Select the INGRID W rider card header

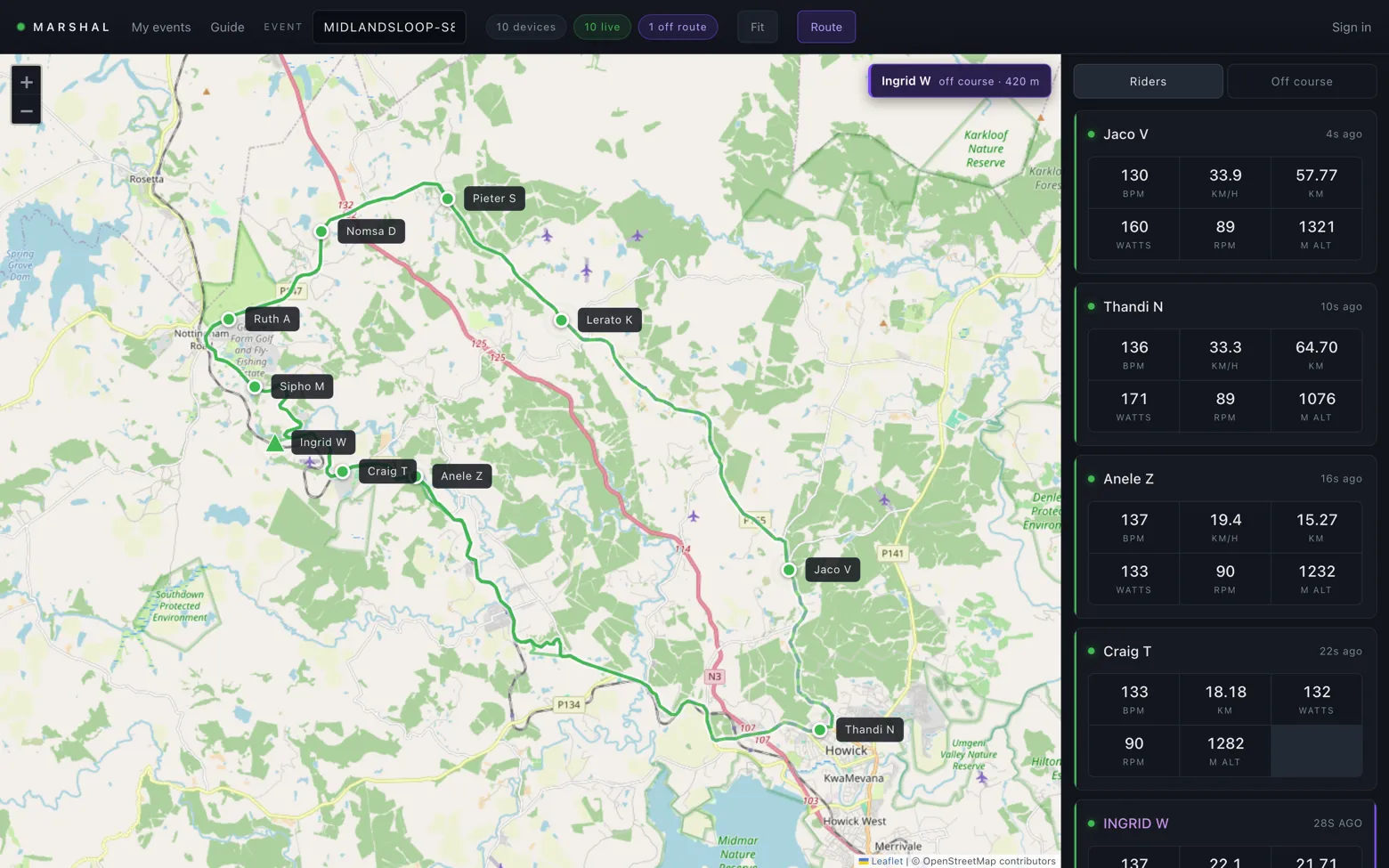click(1225, 823)
